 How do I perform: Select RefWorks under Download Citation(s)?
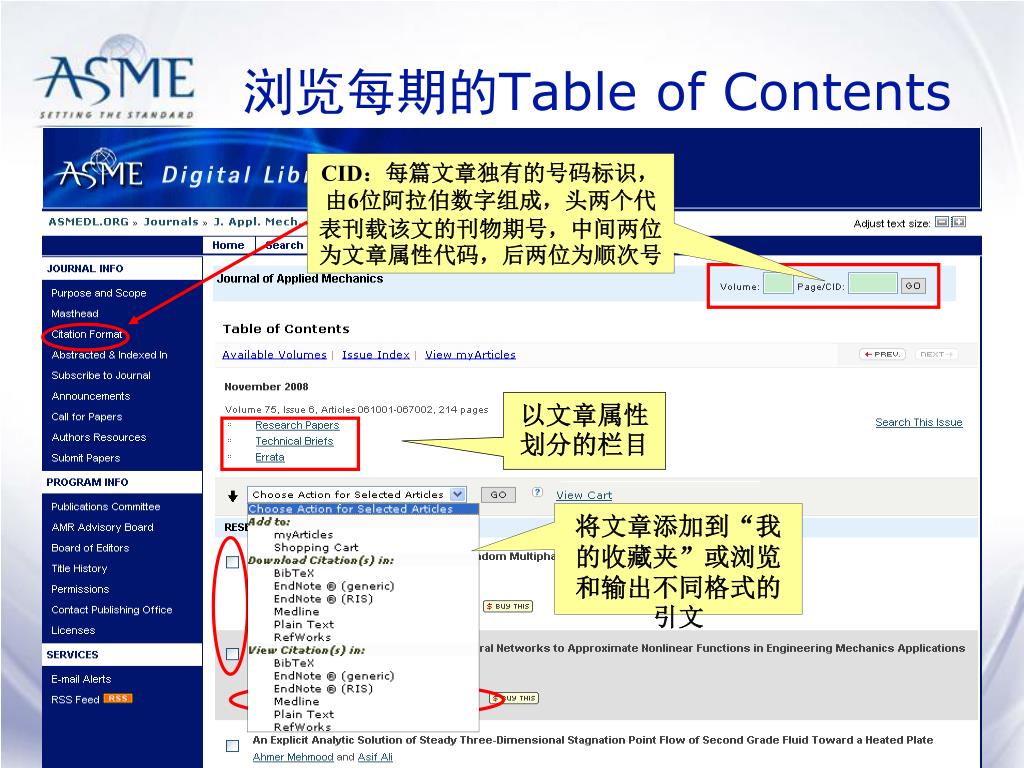point(302,637)
